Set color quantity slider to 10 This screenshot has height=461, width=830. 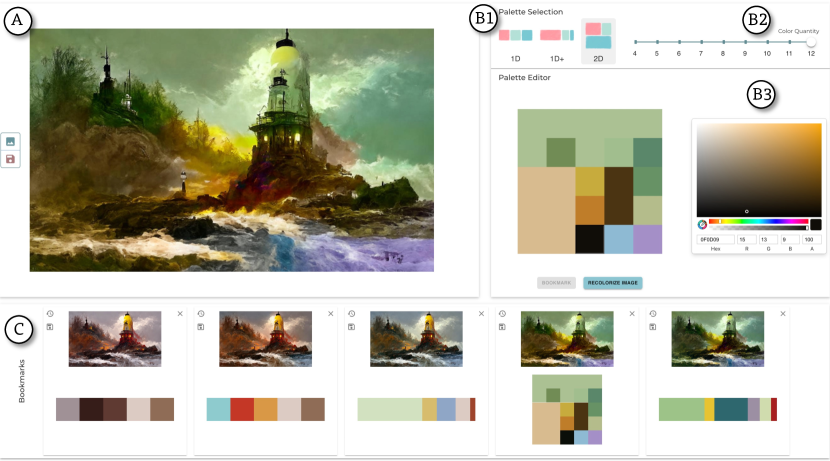768,42
